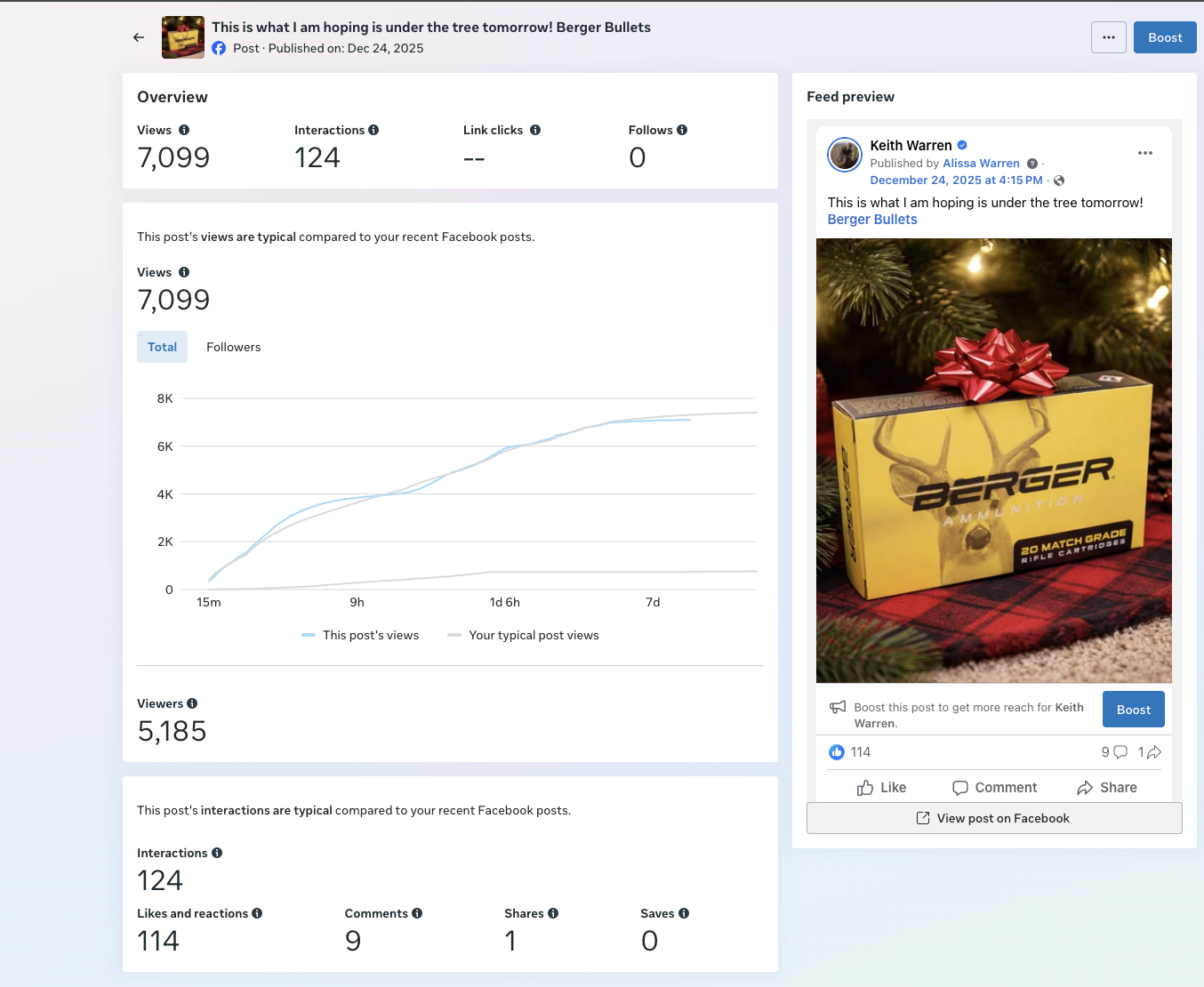Click help icon next to Alissa Warren
Image resolution: width=1204 pixels, height=987 pixels.
(1032, 164)
